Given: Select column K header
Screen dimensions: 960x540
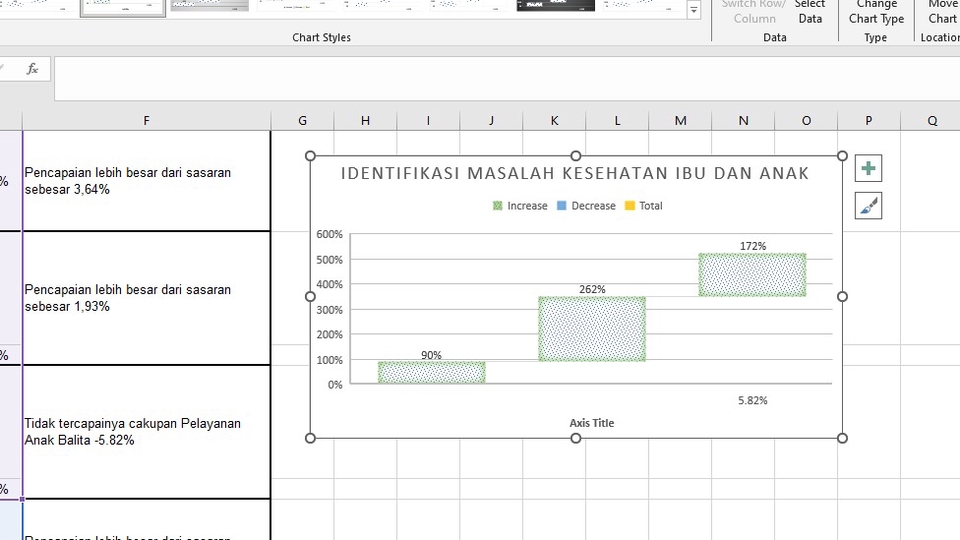Looking at the screenshot, I should pos(554,121).
